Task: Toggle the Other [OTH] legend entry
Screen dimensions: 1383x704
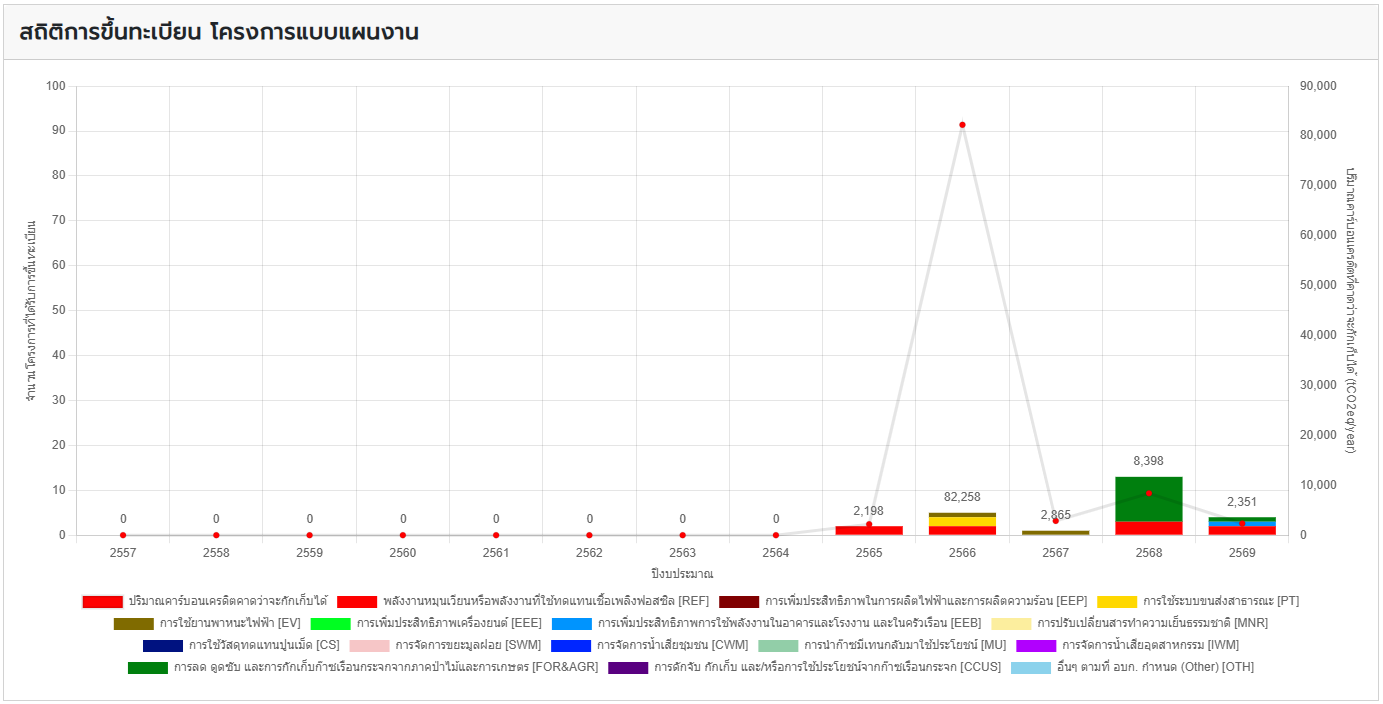Action: 1154,668
